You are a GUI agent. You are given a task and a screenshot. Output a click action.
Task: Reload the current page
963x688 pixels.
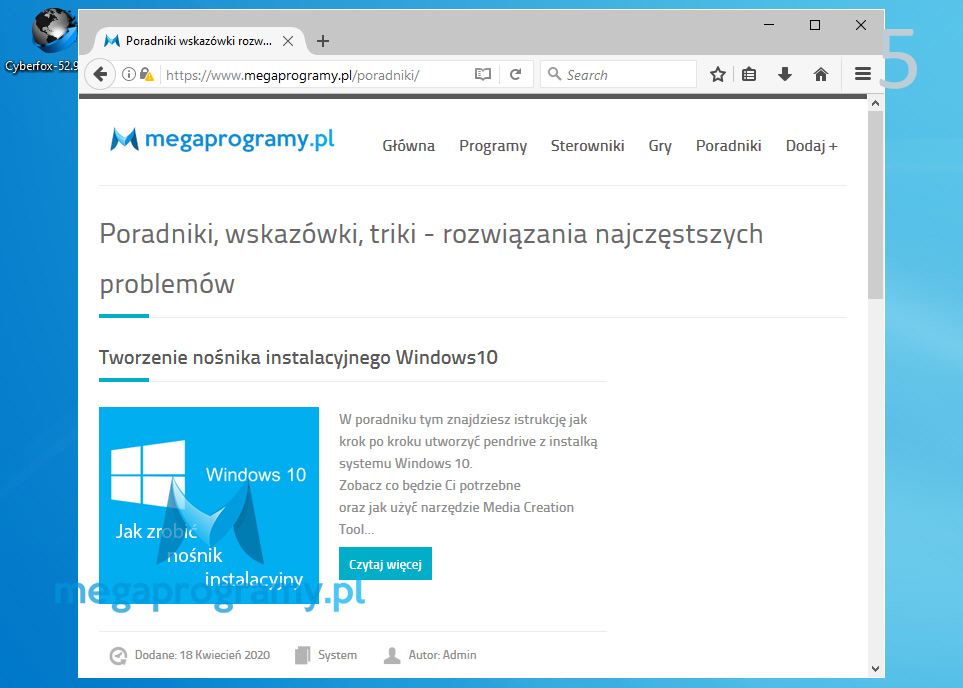point(516,74)
